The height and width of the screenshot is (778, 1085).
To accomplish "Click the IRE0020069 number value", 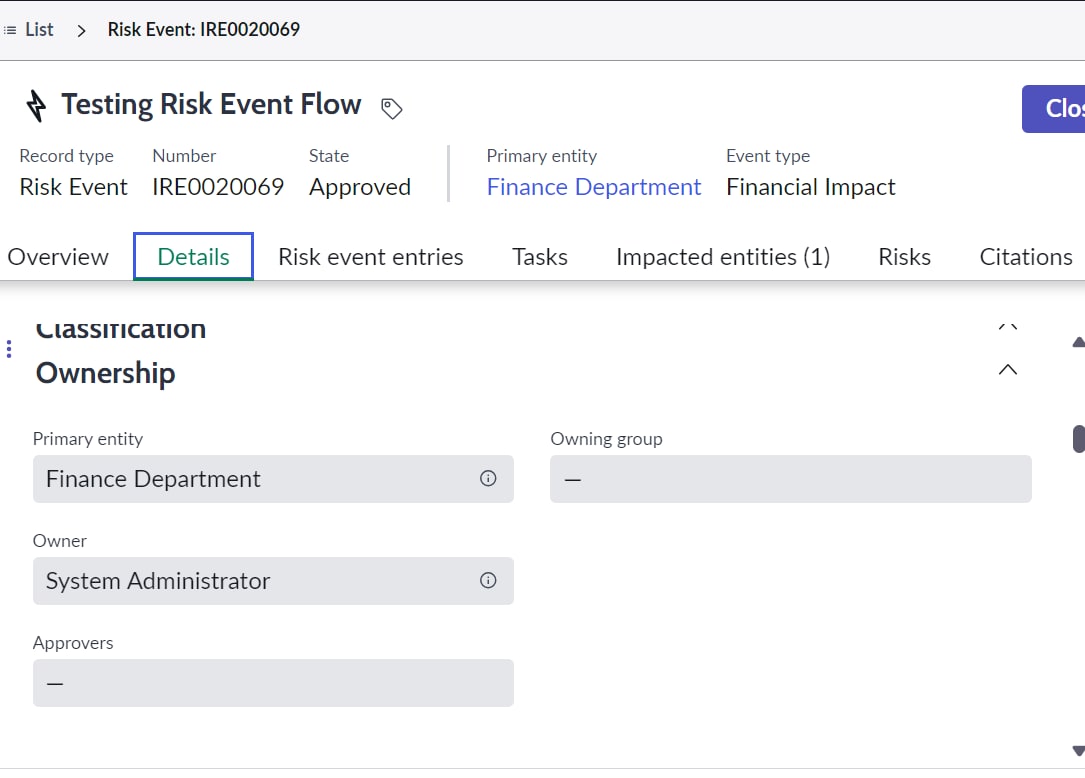I will pyautogui.click(x=218, y=187).
